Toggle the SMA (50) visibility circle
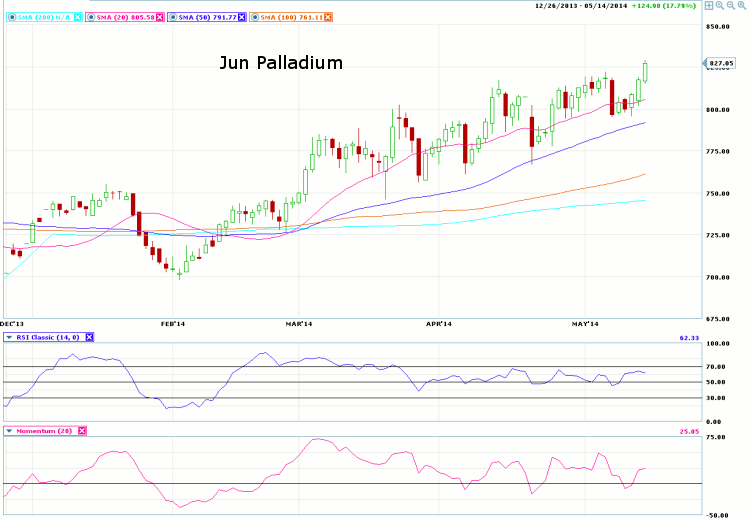750x520 pixels. (174, 17)
